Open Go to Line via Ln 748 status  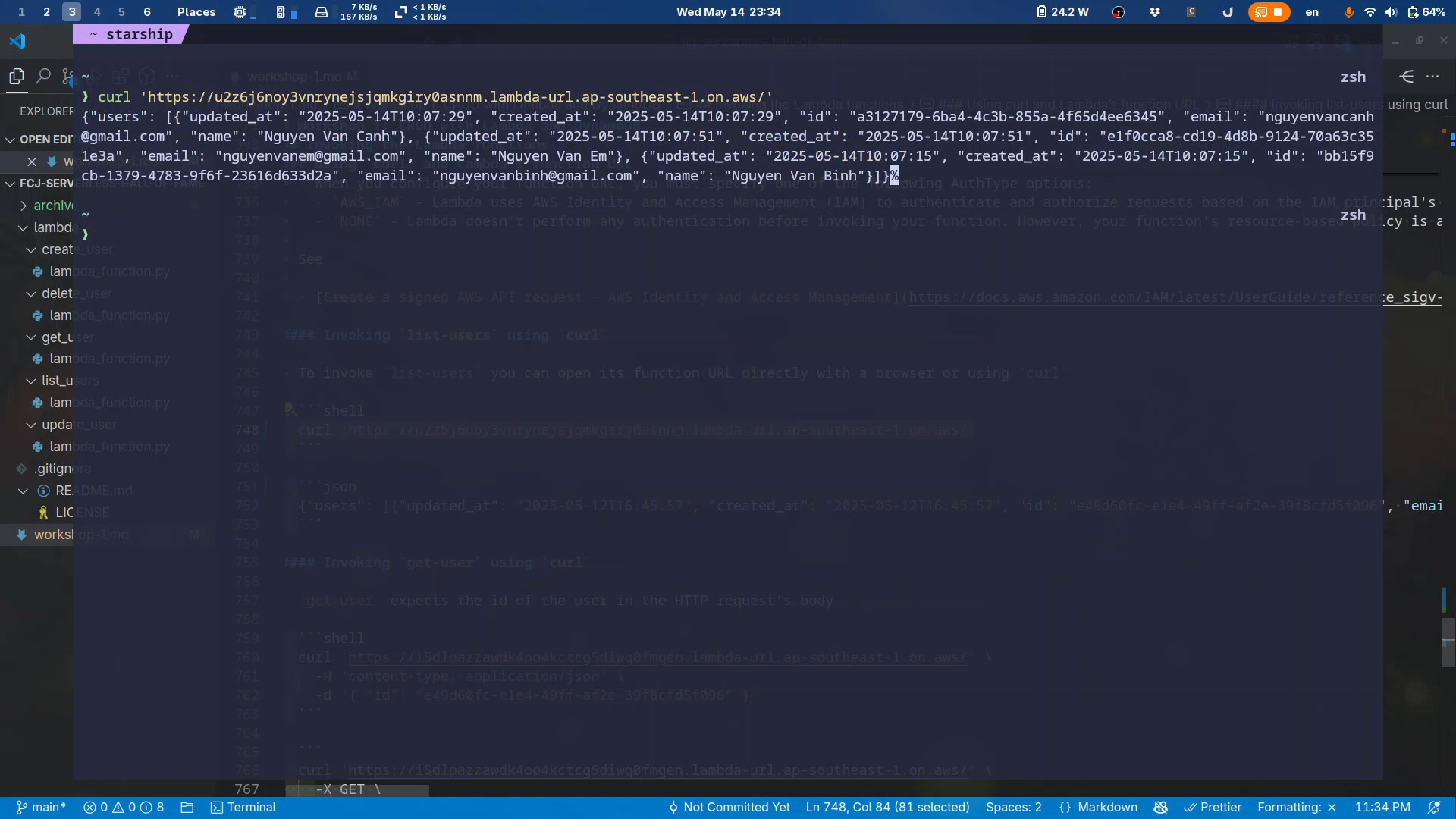coord(888,808)
